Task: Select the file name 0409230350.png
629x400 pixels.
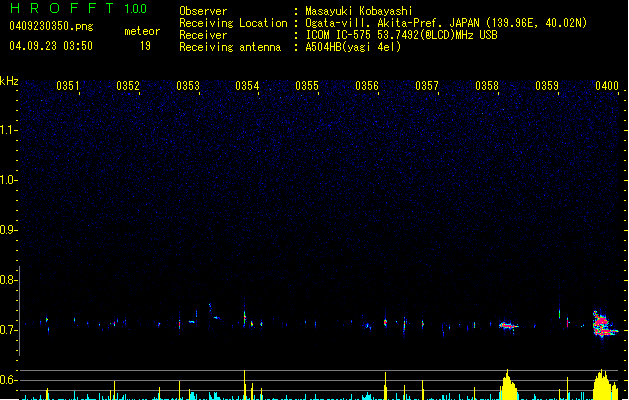Action: point(51,26)
